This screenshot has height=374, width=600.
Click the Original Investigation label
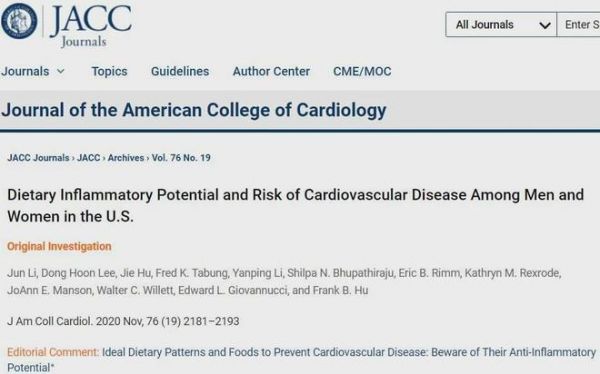[x=59, y=247]
